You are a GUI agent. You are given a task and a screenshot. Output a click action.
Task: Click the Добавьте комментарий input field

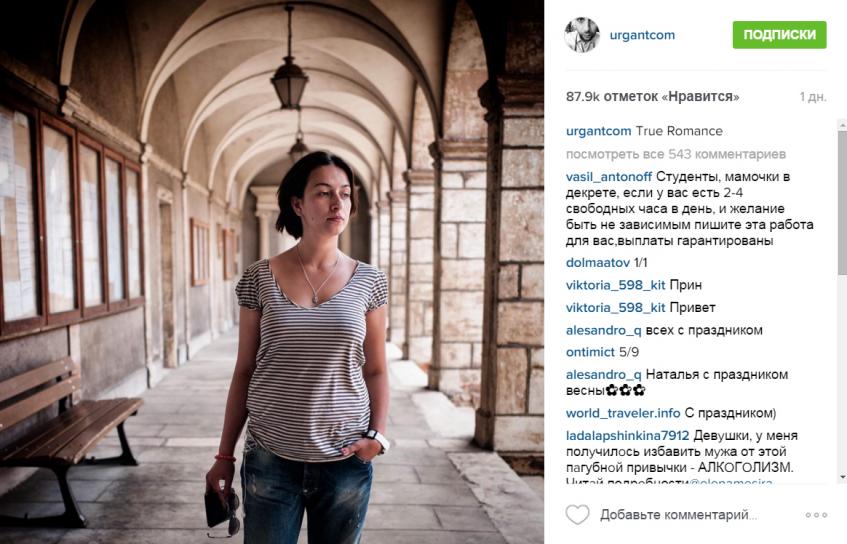[678, 515]
